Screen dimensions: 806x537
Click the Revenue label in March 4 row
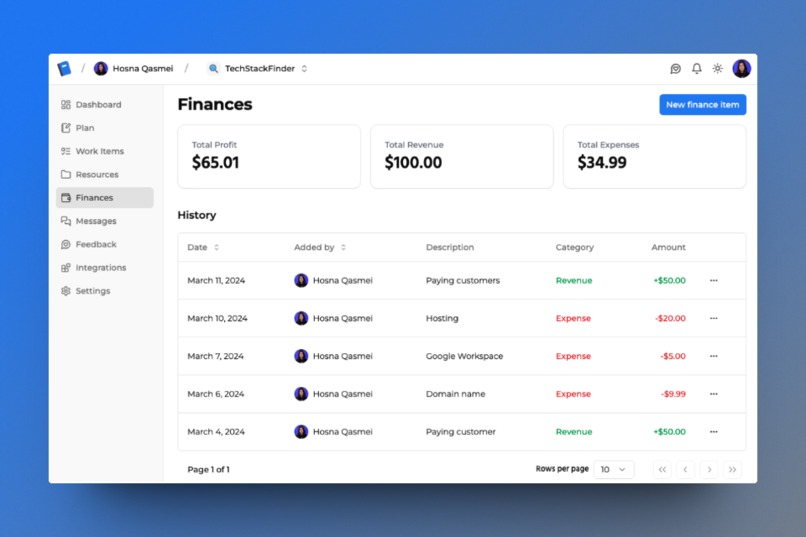(574, 432)
